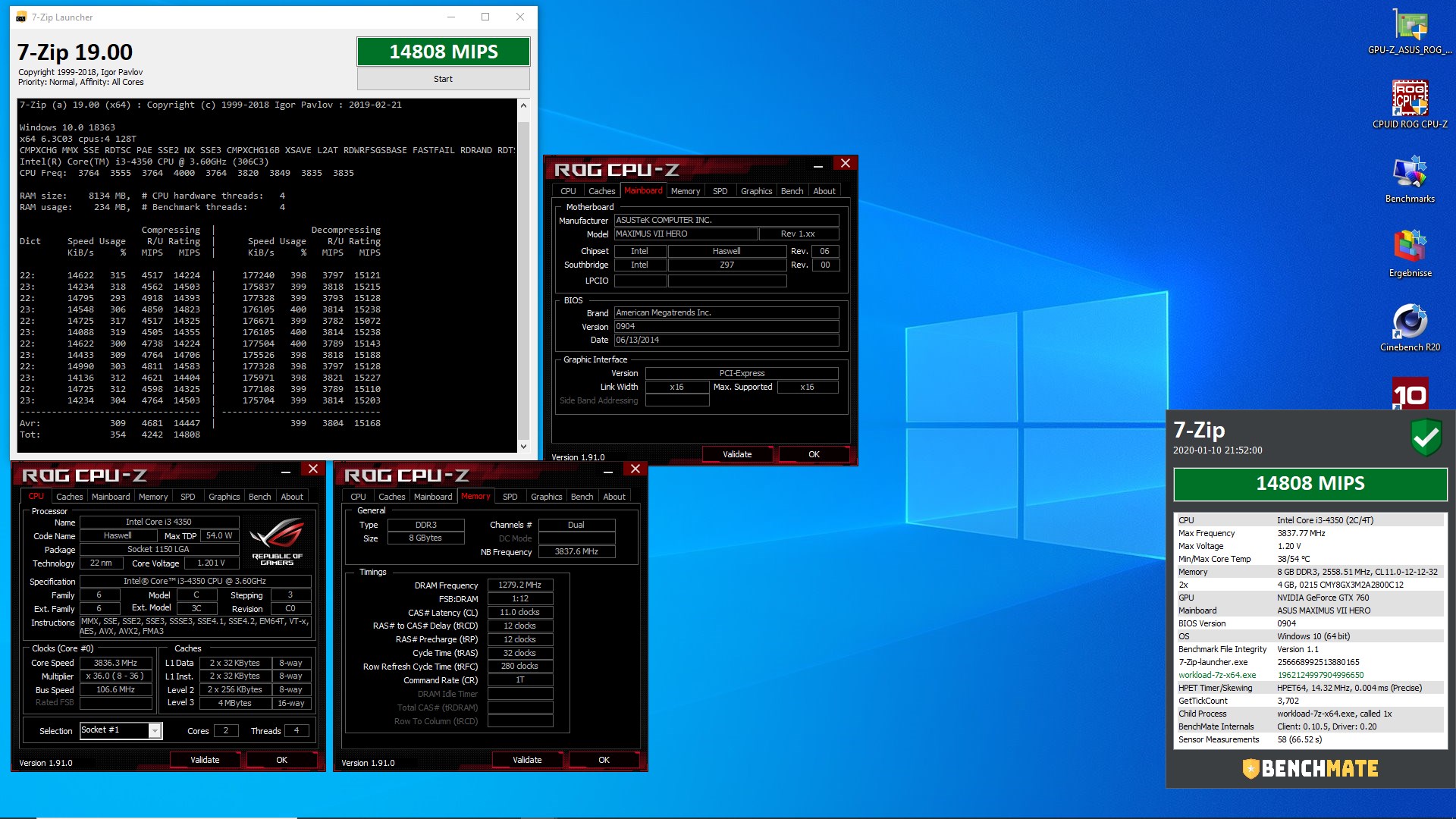The image size is (1456, 819).
Task: Close the Mainboard ROG CPU-Z window
Action: point(846,163)
